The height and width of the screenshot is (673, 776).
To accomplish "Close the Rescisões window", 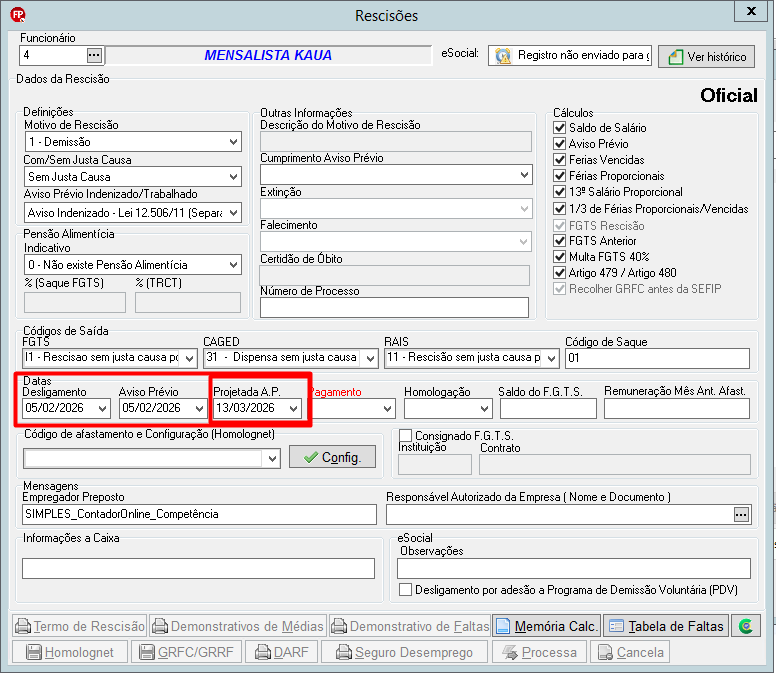I will coord(751,11).
